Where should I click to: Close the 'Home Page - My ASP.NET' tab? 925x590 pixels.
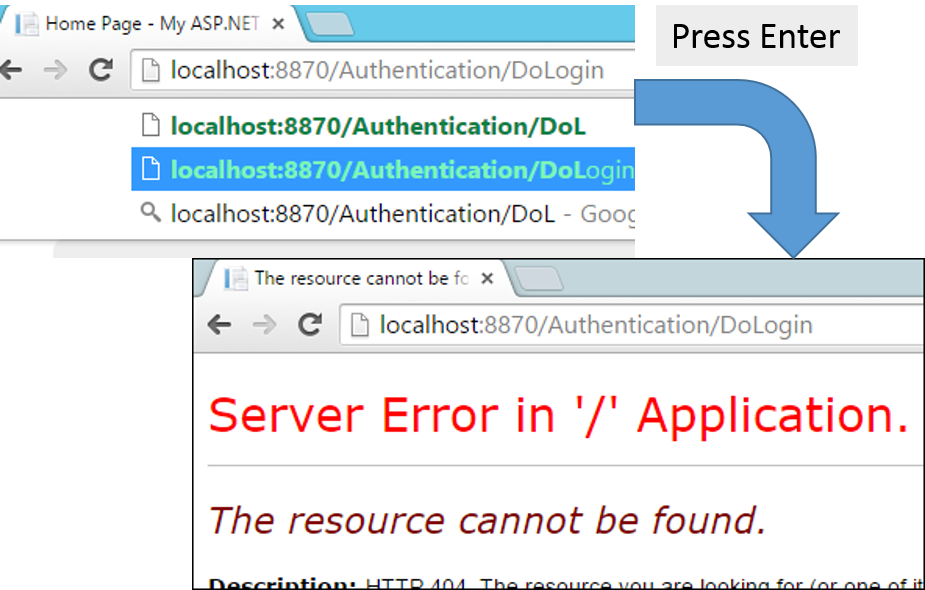278,24
